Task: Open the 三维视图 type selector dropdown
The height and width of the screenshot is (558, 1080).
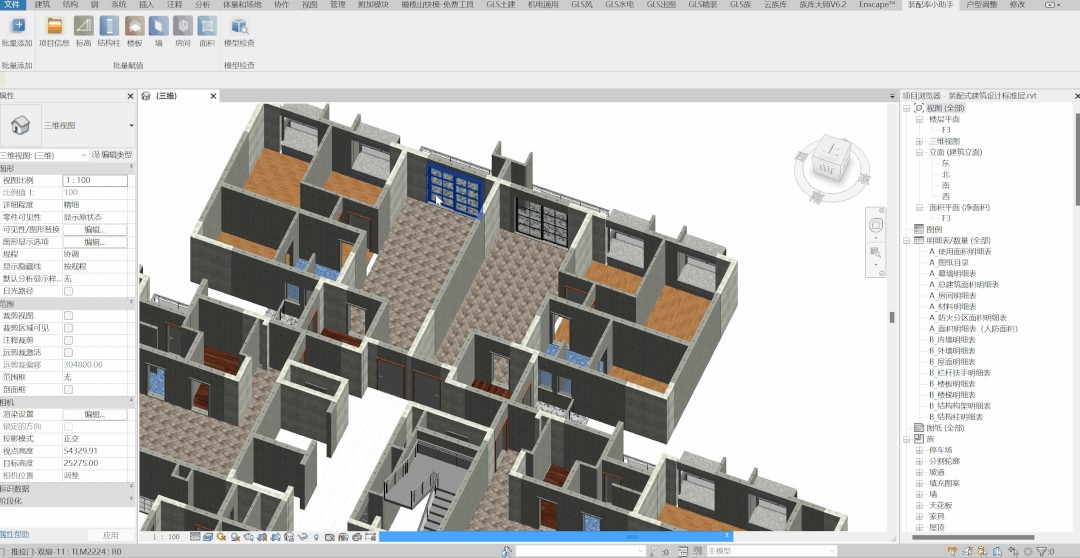Action: (131, 126)
